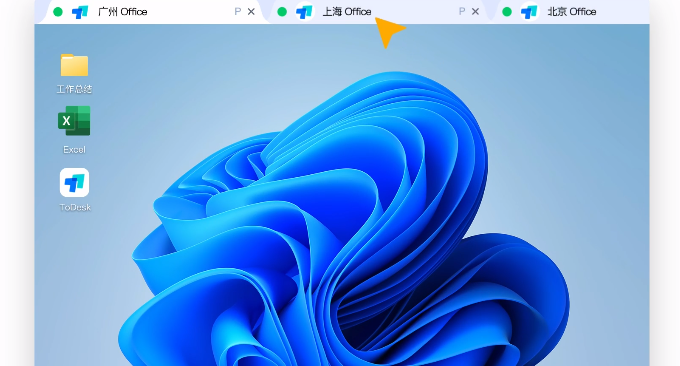680x366 pixels.
Task: Click green status dot on 上海 Office tab
Action: (x=282, y=12)
